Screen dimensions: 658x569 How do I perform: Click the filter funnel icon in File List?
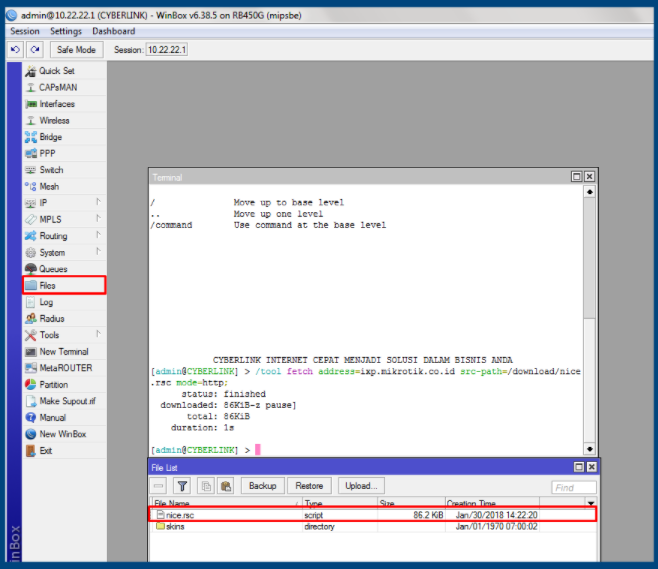click(182, 486)
